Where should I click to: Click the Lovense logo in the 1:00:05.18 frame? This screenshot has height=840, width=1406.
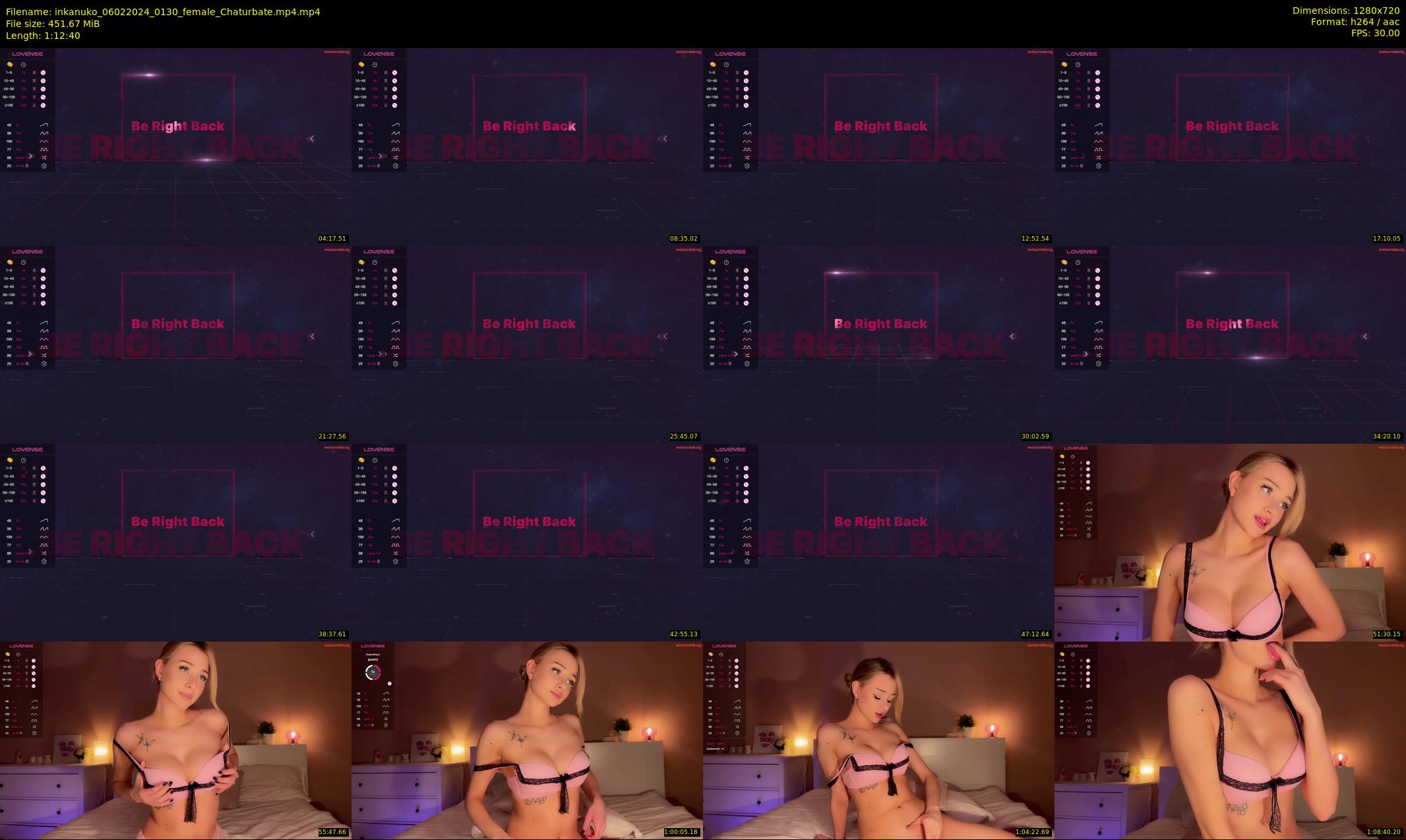[373, 646]
